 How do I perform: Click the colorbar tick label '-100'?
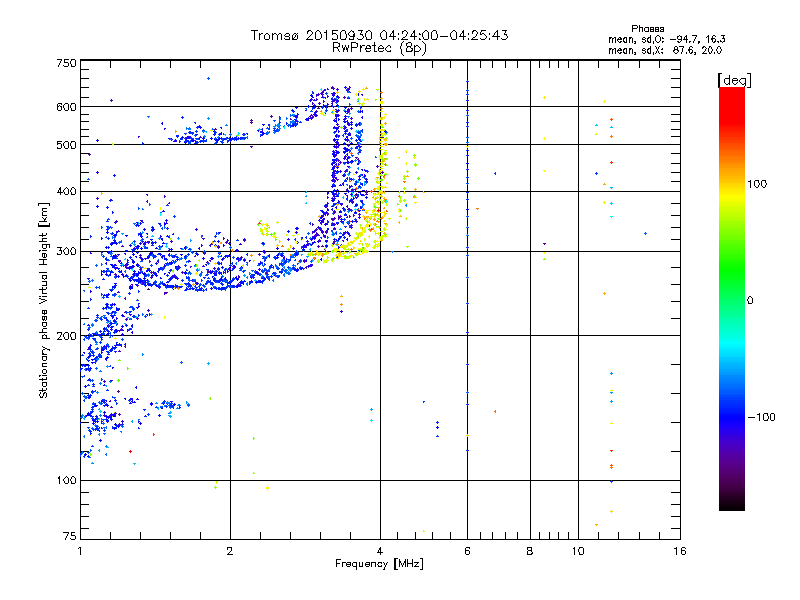(x=761, y=417)
